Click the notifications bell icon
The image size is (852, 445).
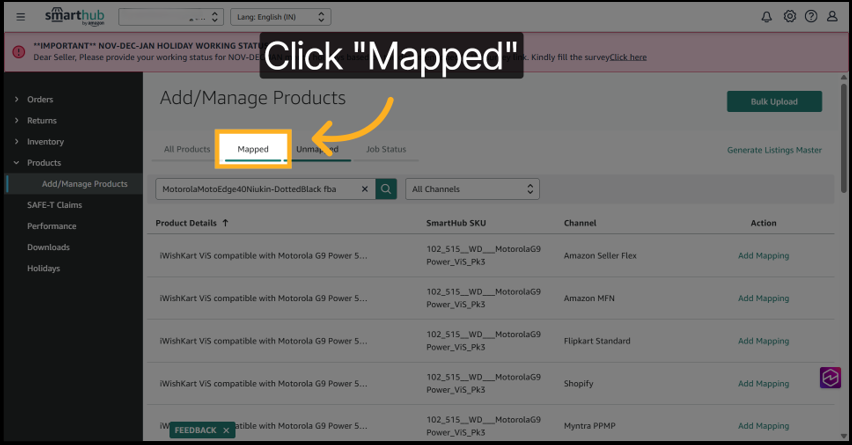tap(767, 17)
